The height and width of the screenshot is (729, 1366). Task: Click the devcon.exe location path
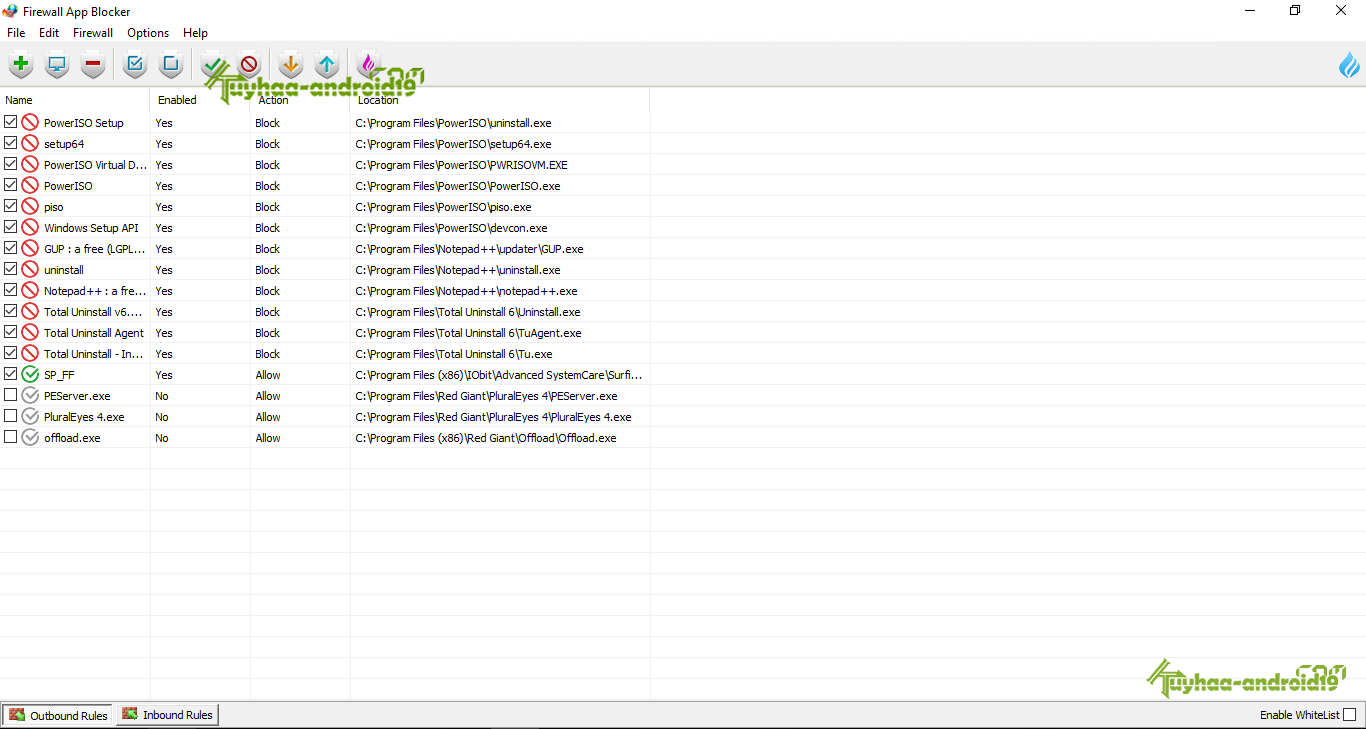452,228
